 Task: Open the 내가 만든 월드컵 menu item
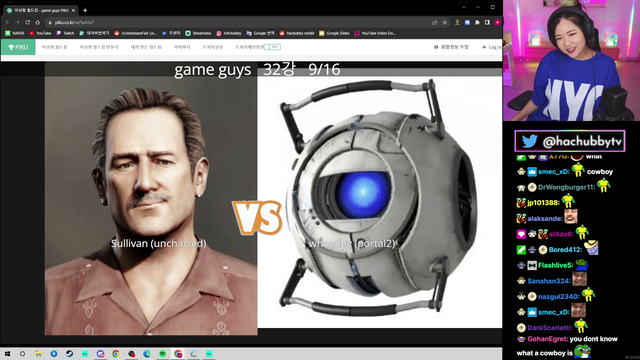click(x=146, y=47)
